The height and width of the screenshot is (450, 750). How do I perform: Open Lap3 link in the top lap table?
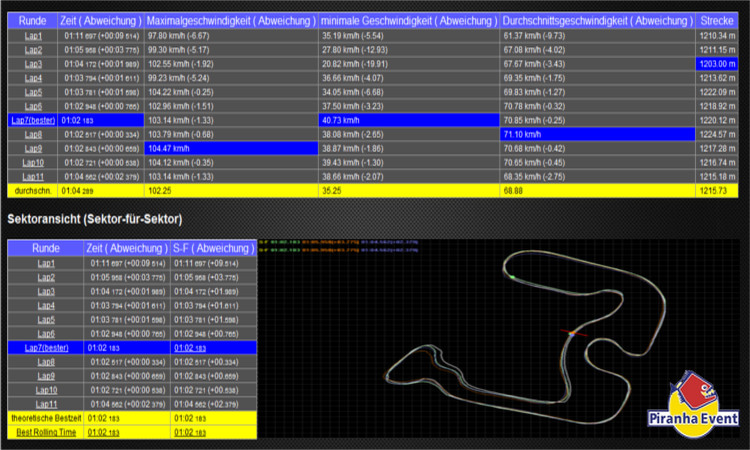(33, 63)
